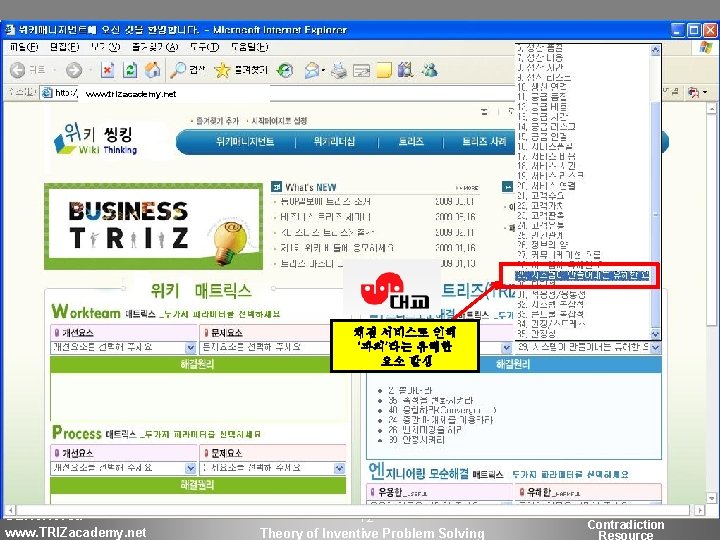This screenshot has height=540, width=720.
Task: Click the Stop loading icon
Action: pyautogui.click(x=107, y=70)
